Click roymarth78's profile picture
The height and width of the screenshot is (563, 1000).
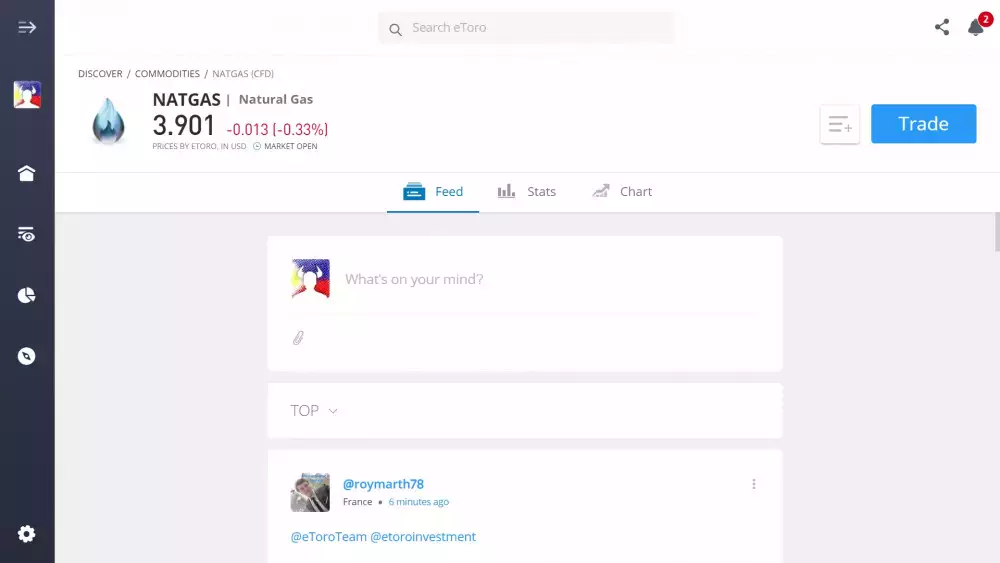point(310,492)
